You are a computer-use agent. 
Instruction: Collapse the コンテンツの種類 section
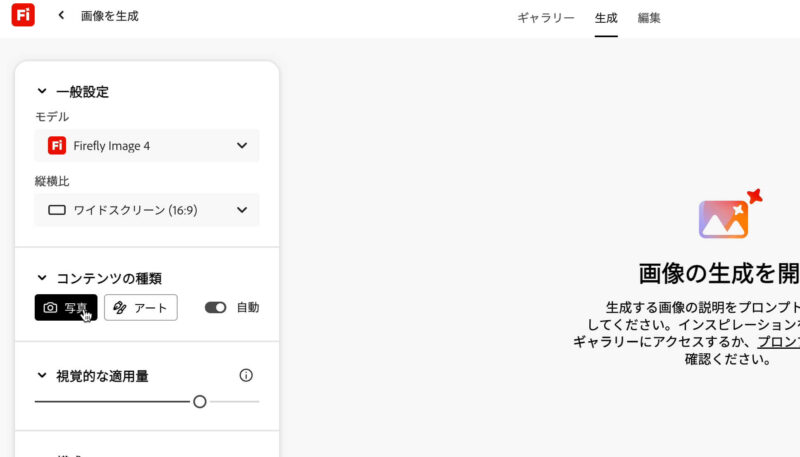[42, 278]
